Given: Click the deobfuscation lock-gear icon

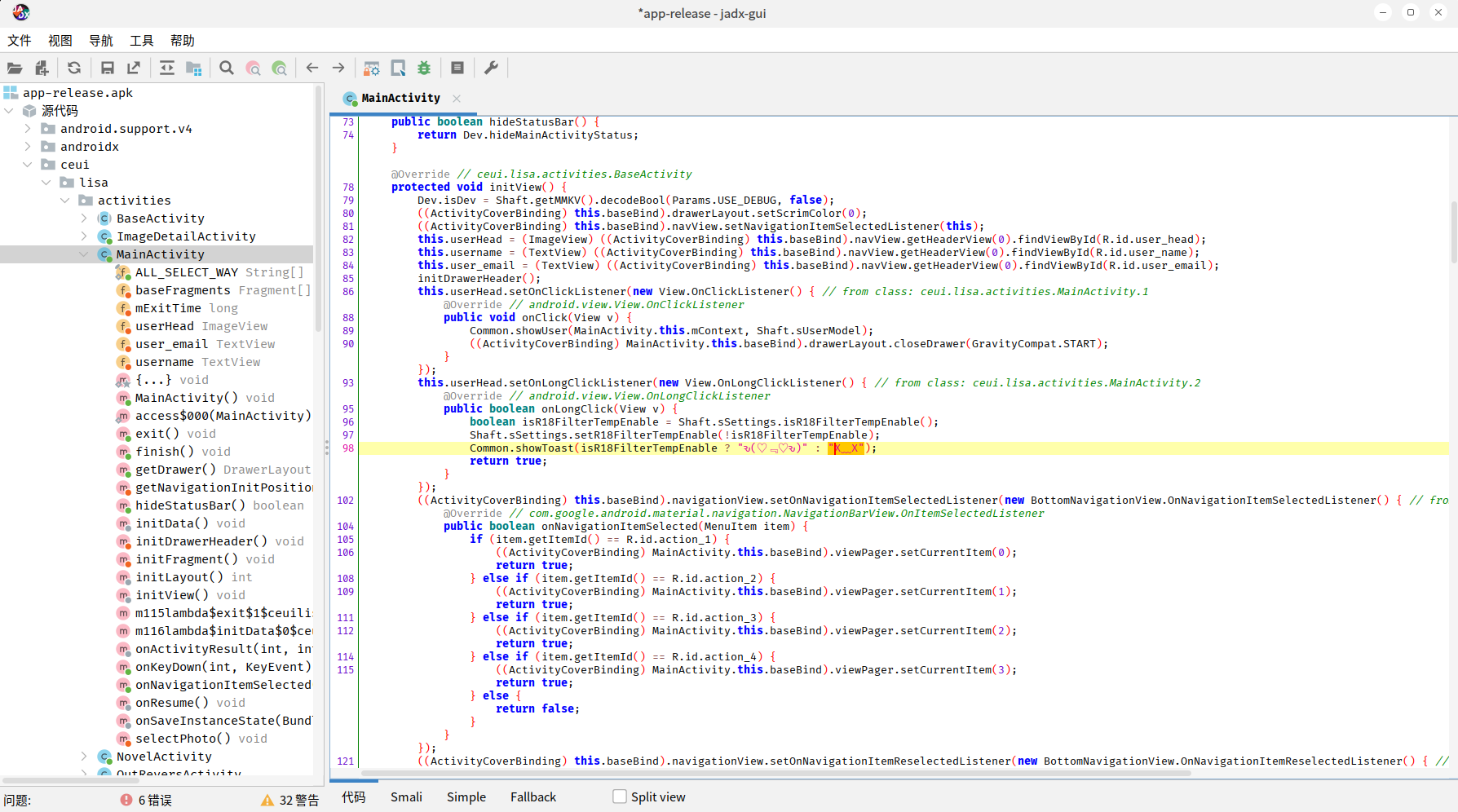Looking at the screenshot, I should [x=372, y=68].
